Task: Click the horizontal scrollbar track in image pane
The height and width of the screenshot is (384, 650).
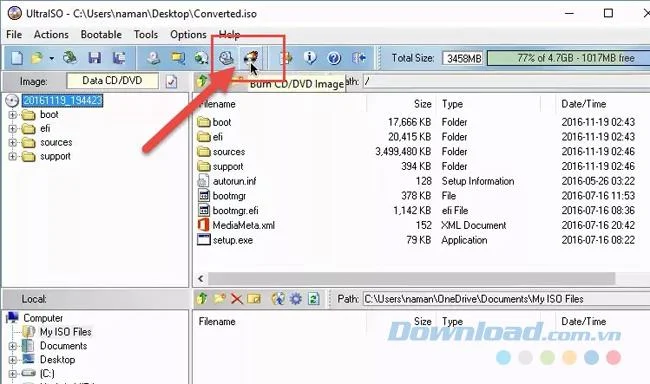Action: coord(411,278)
